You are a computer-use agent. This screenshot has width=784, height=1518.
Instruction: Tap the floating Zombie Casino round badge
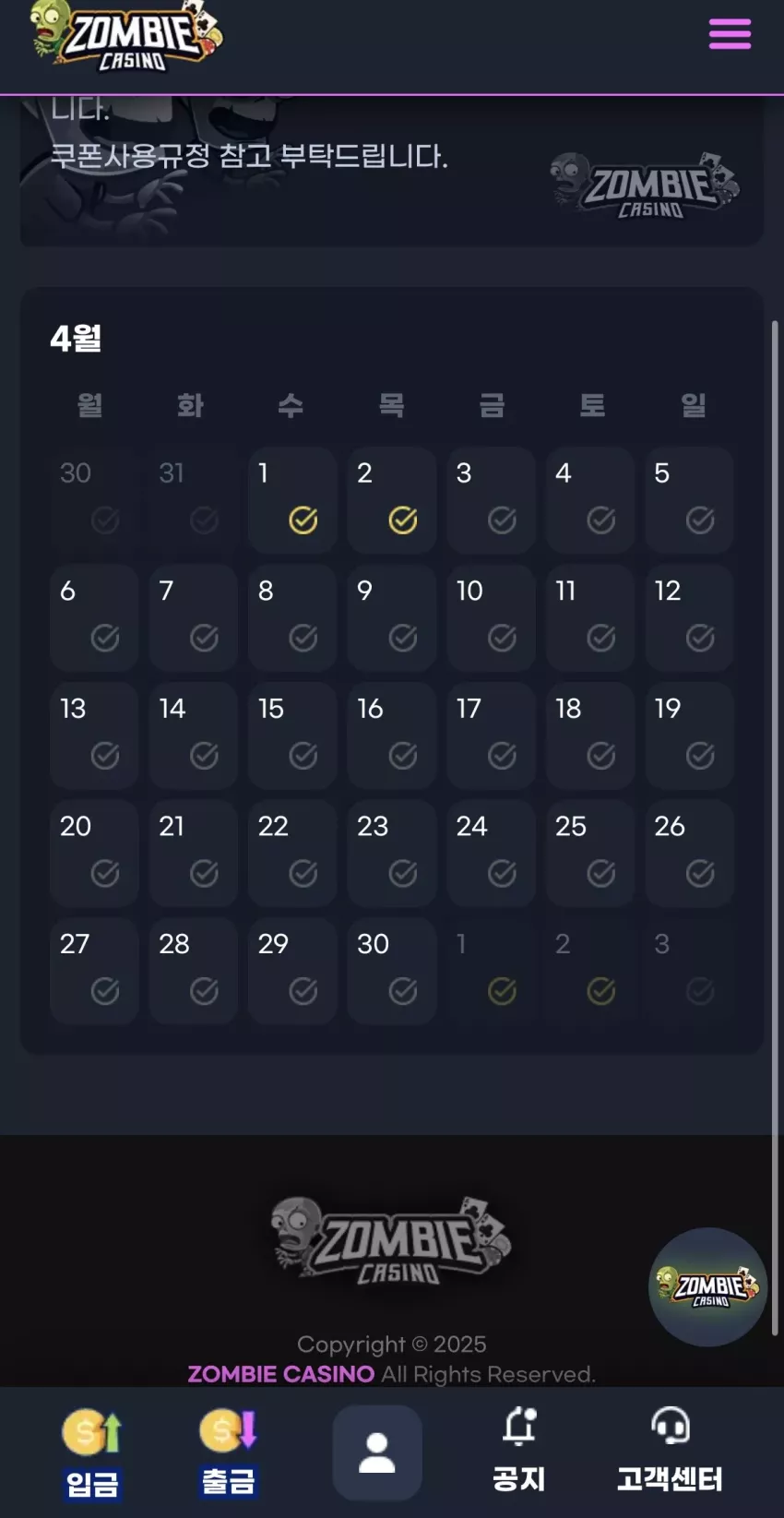[708, 1286]
